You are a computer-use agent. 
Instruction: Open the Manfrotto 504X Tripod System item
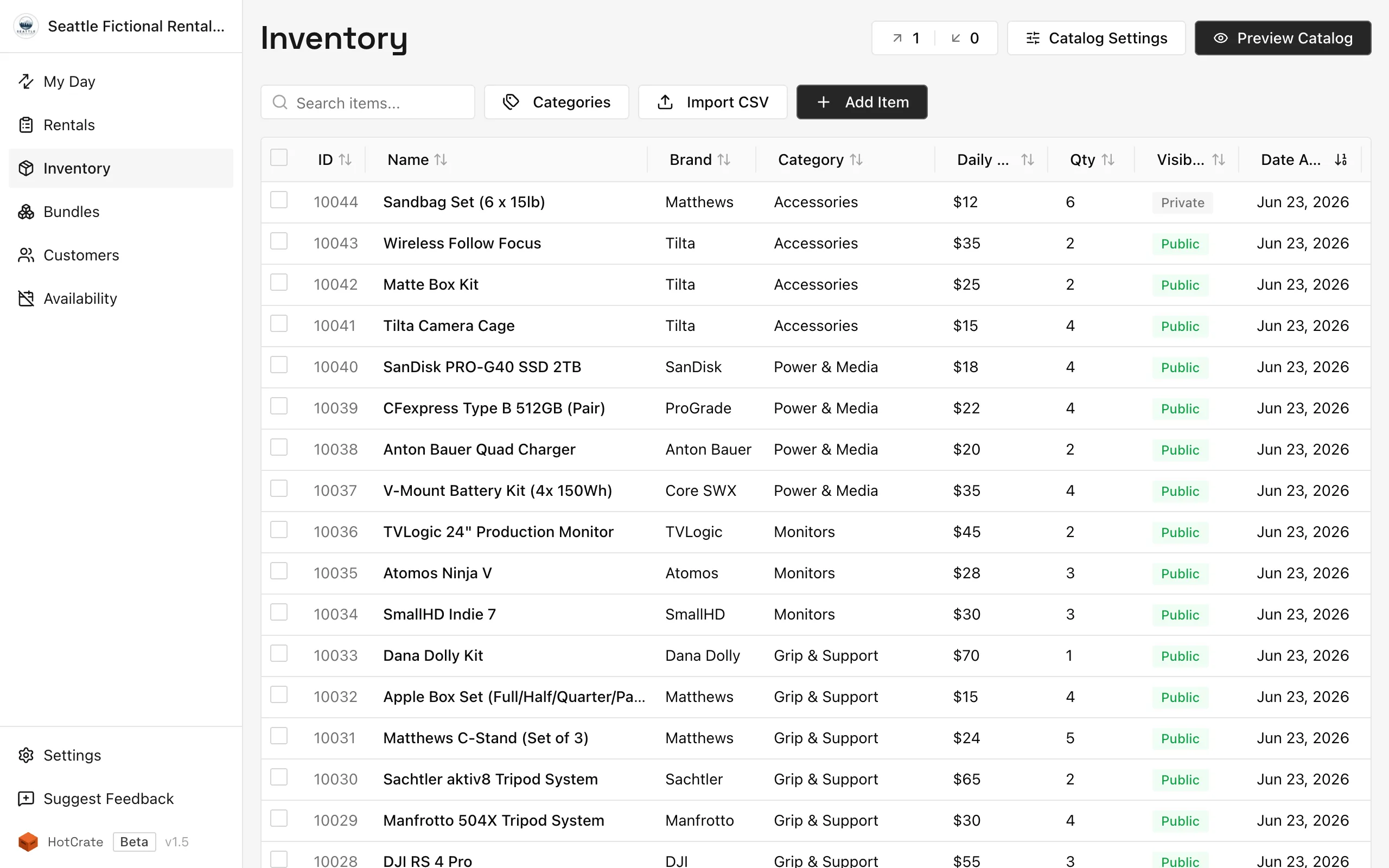[494, 820]
